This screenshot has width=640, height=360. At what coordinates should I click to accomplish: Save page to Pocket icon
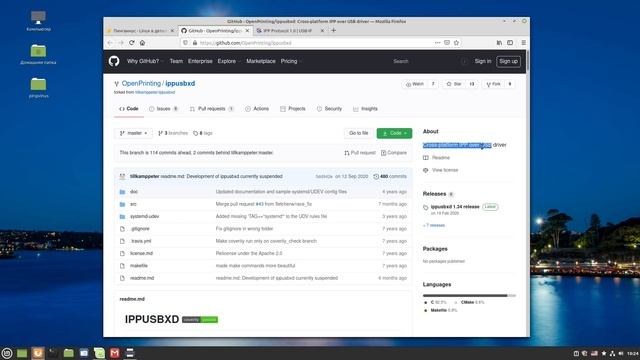coord(447,42)
